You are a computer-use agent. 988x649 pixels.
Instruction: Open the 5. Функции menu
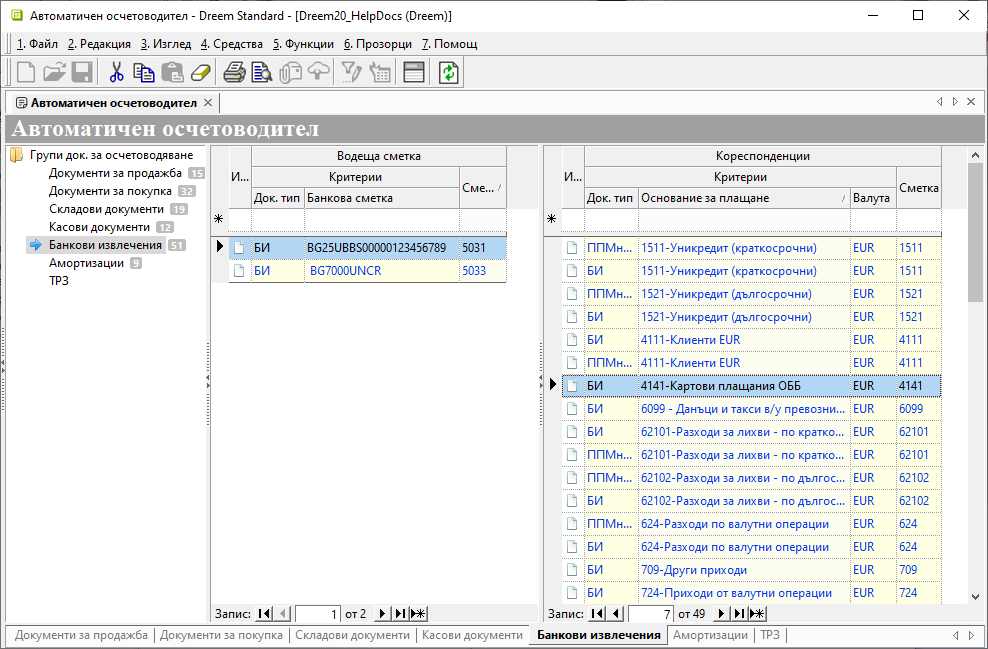tap(304, 44)
